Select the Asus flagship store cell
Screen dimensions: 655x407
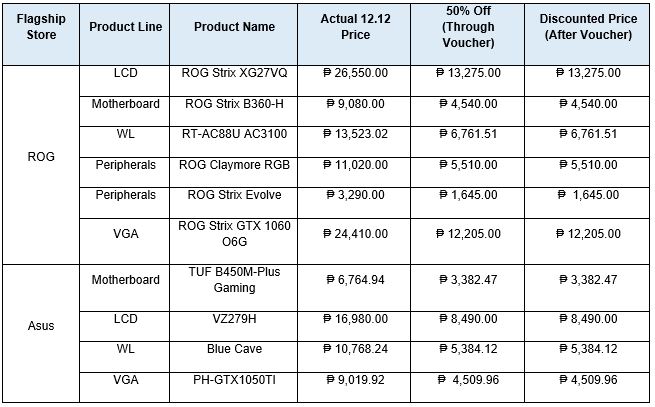click(x=41, y=333)
